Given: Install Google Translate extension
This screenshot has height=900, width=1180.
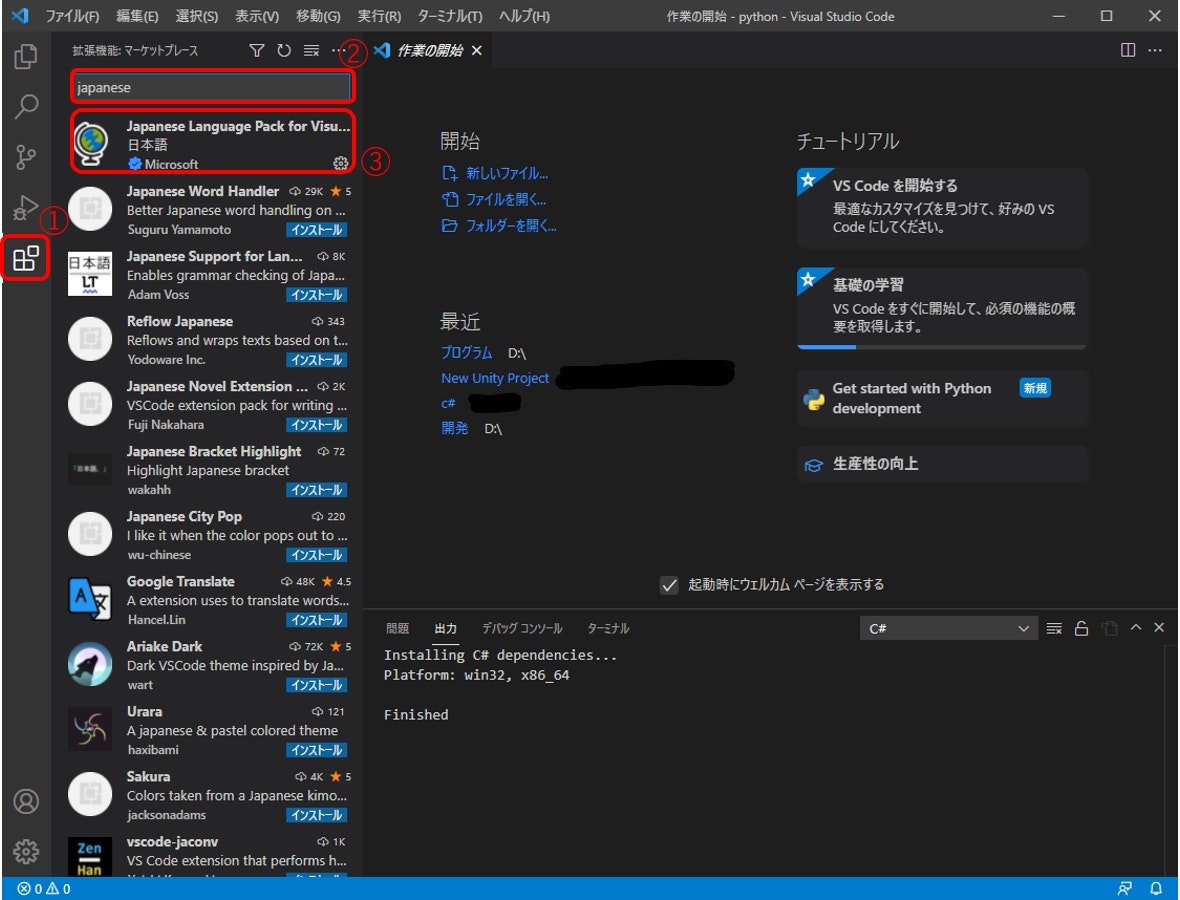Looking at the screenshot, I should [x=316, y=620].
